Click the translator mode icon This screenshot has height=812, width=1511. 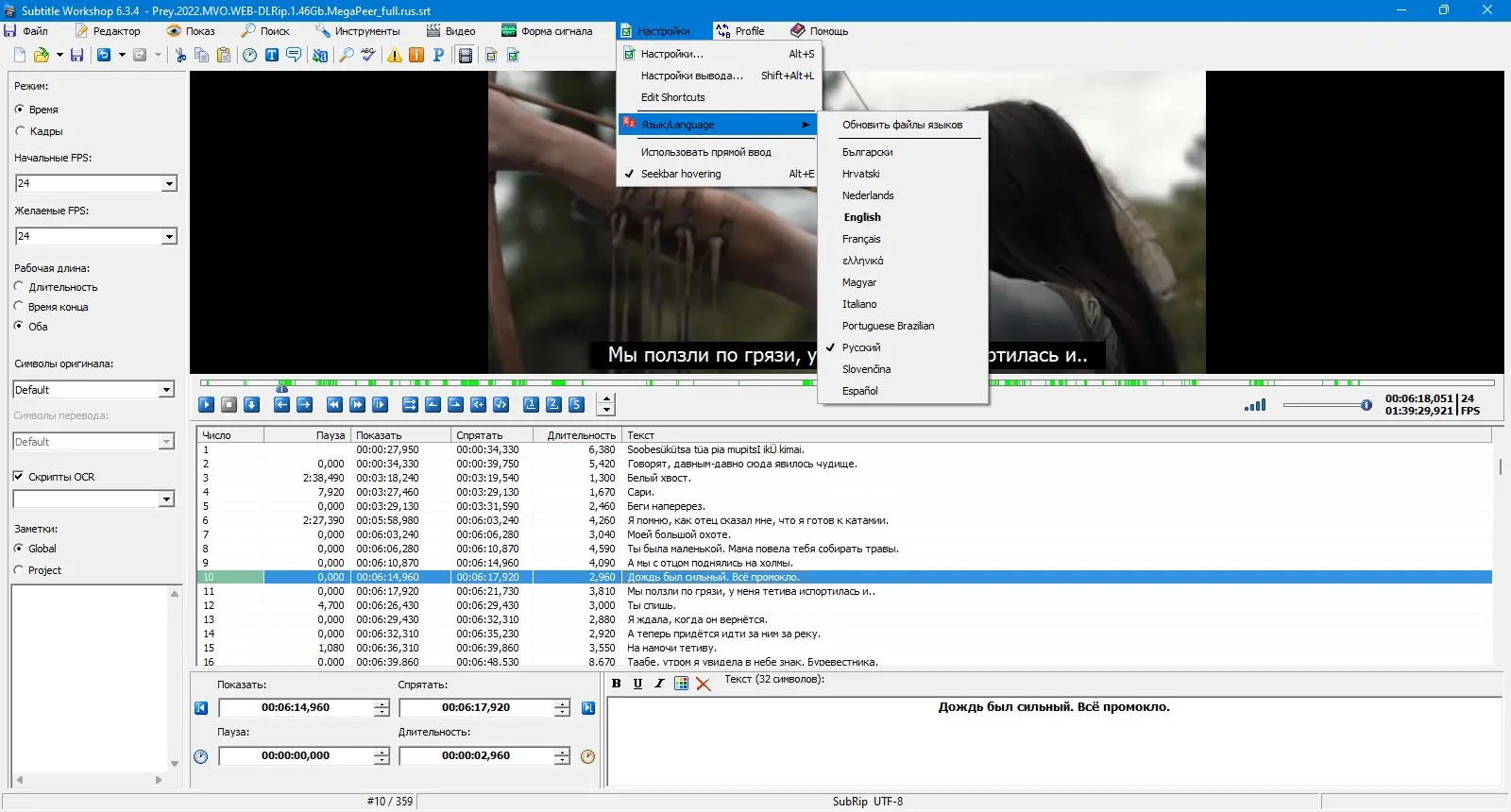(320, 56)
